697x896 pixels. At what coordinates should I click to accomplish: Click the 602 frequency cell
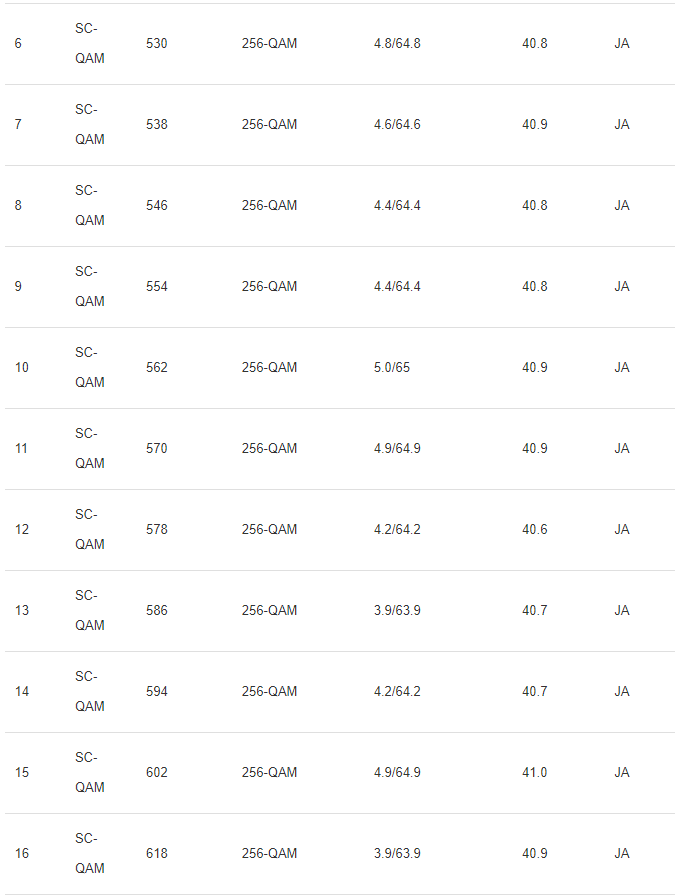point(157,773)
